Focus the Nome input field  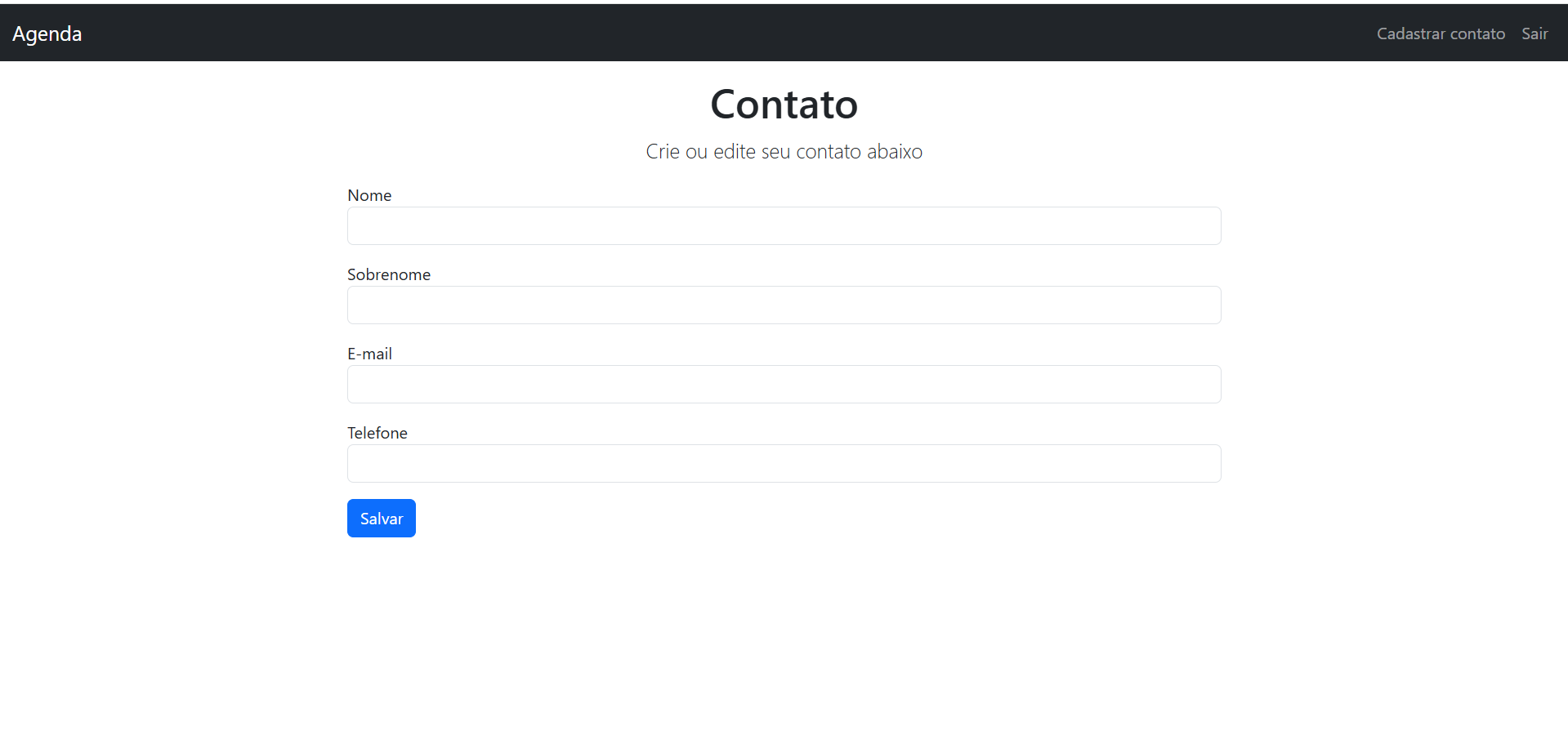click(x=784, y=226)
